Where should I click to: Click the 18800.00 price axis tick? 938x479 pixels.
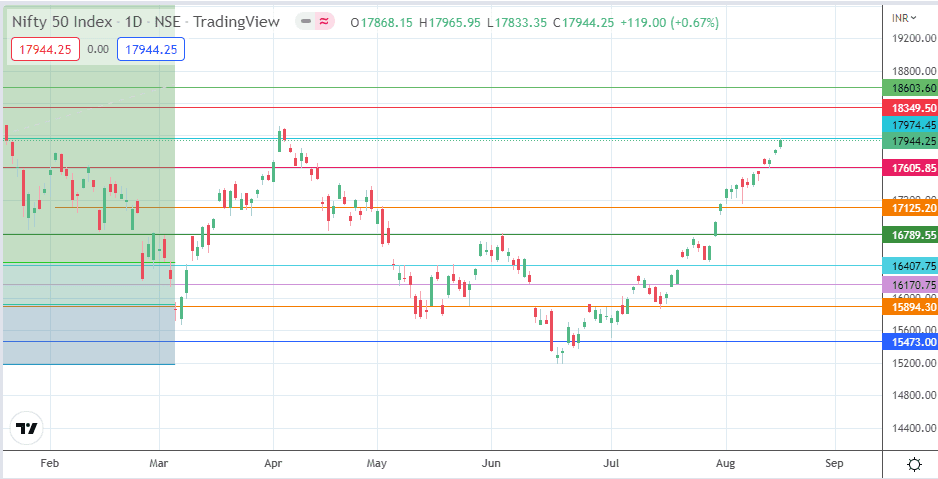point(912,71)
